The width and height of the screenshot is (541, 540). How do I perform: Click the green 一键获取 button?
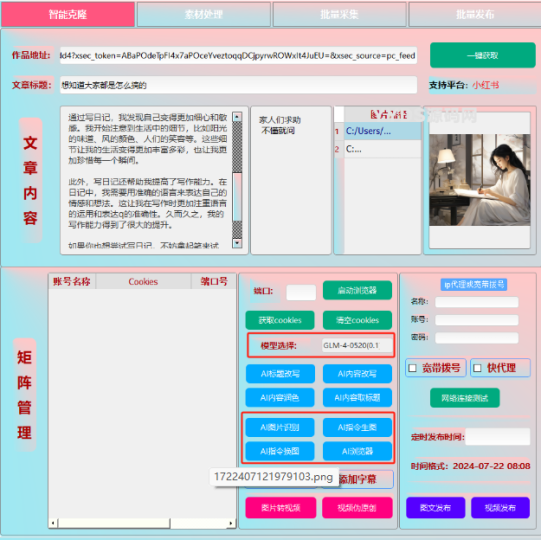(x=483, y=55)
